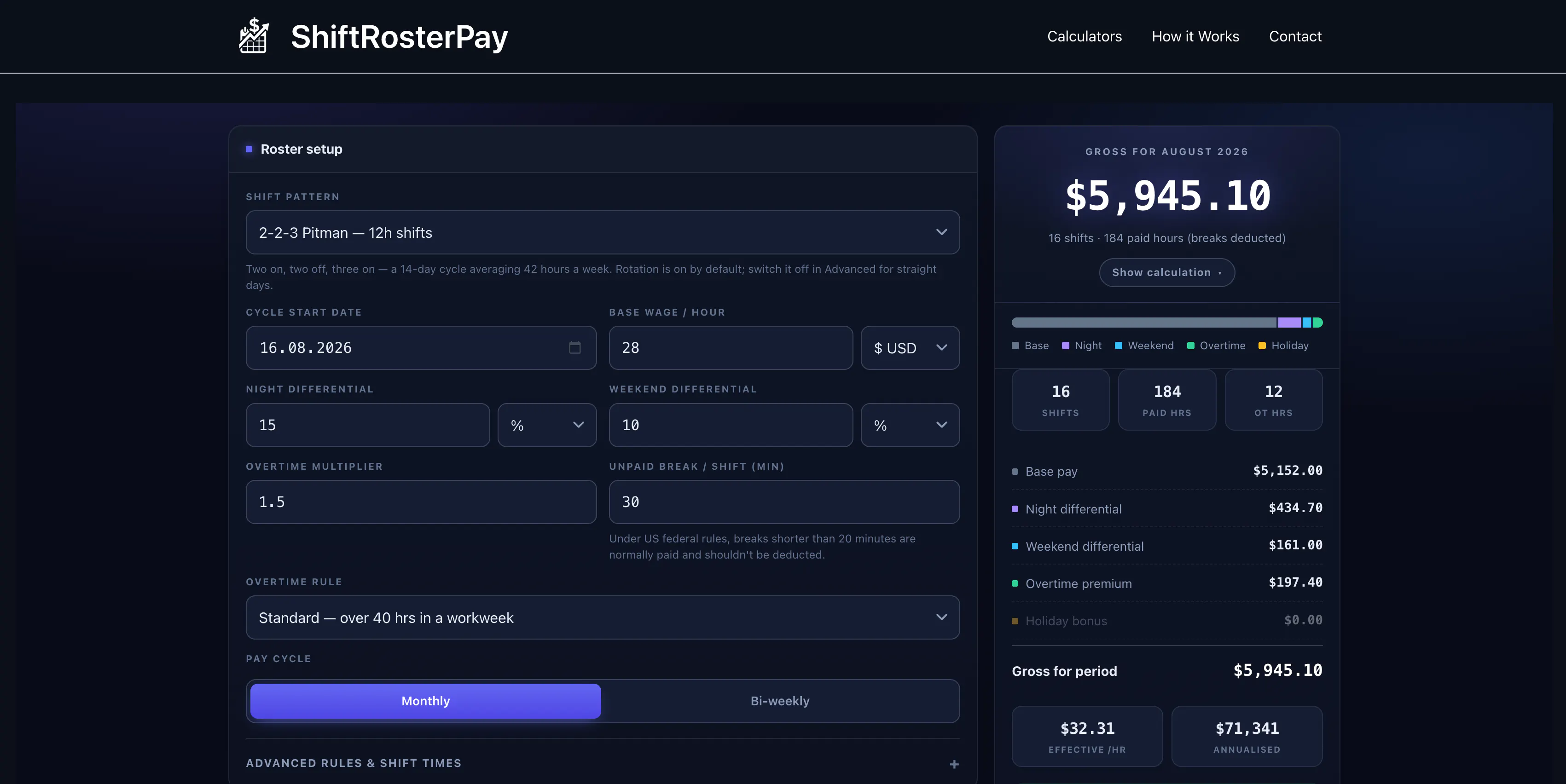Click the Overtime premium $197.40 row
Viewport: 1566px width, 784px height.
point(1166,583)
